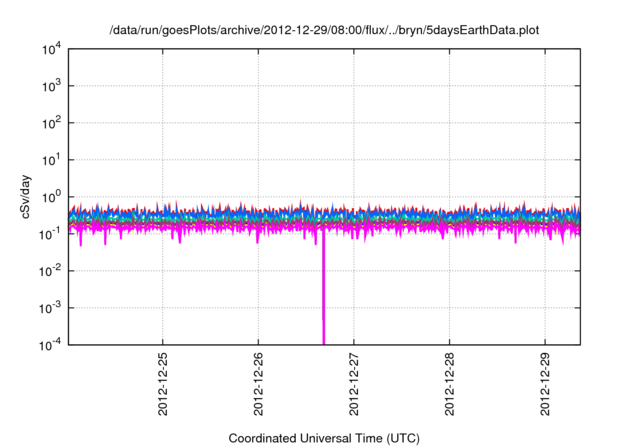Click the 2012-12-29 date tick label

tap(545, 384)
